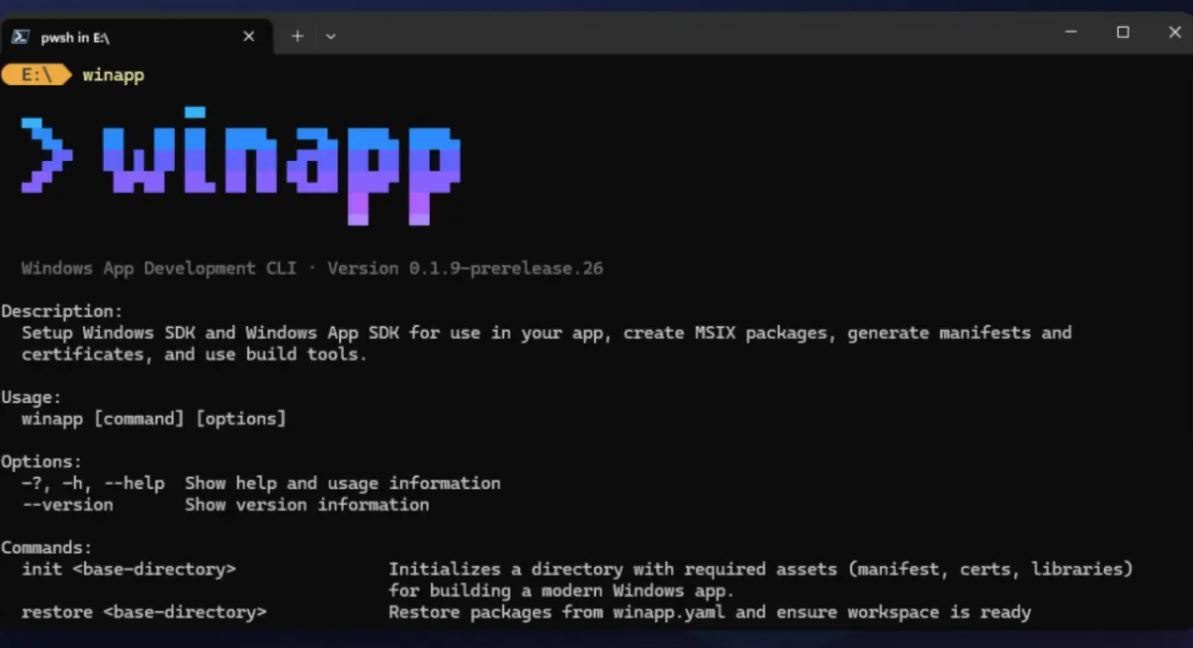Screen dimensions: 1193x648
Task: Click 'certificates, and use build tools.' line
Action: coord(194,354)
